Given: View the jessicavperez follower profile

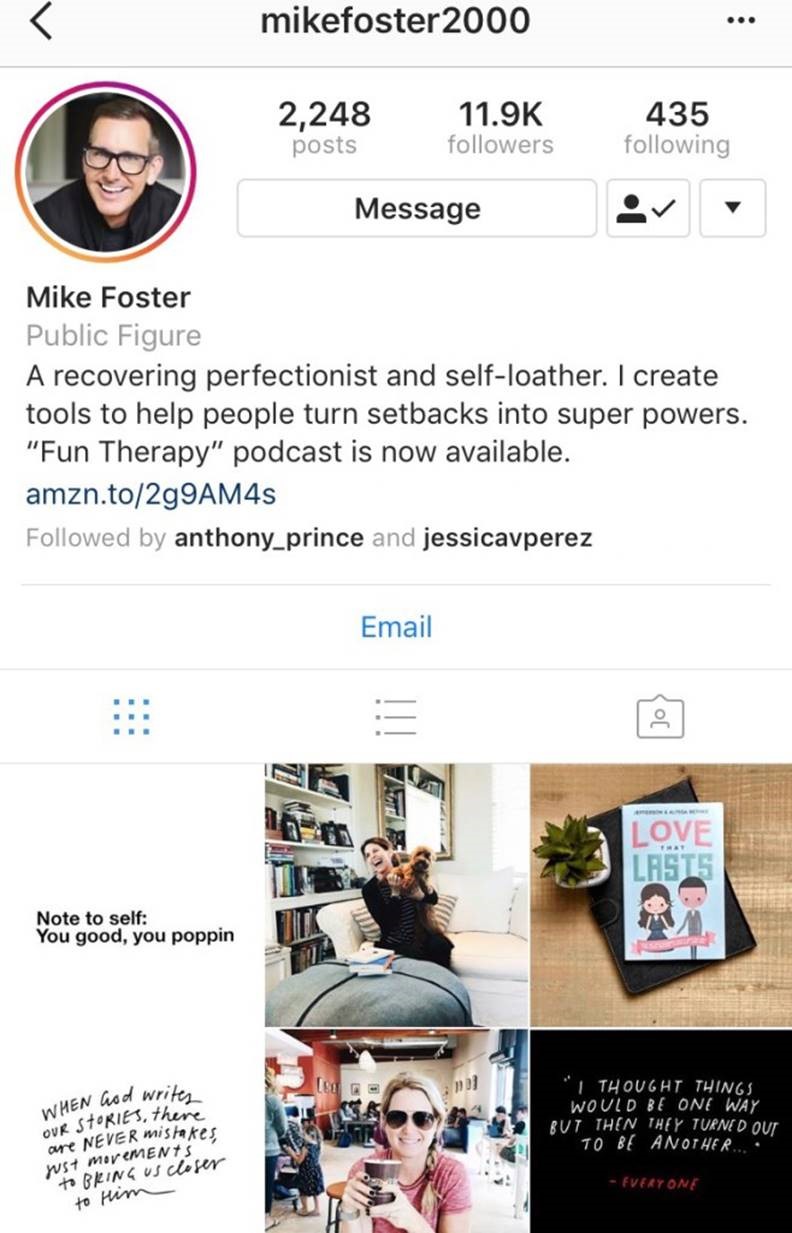Looking at the screenshot, I should click(x=507, y=538).
